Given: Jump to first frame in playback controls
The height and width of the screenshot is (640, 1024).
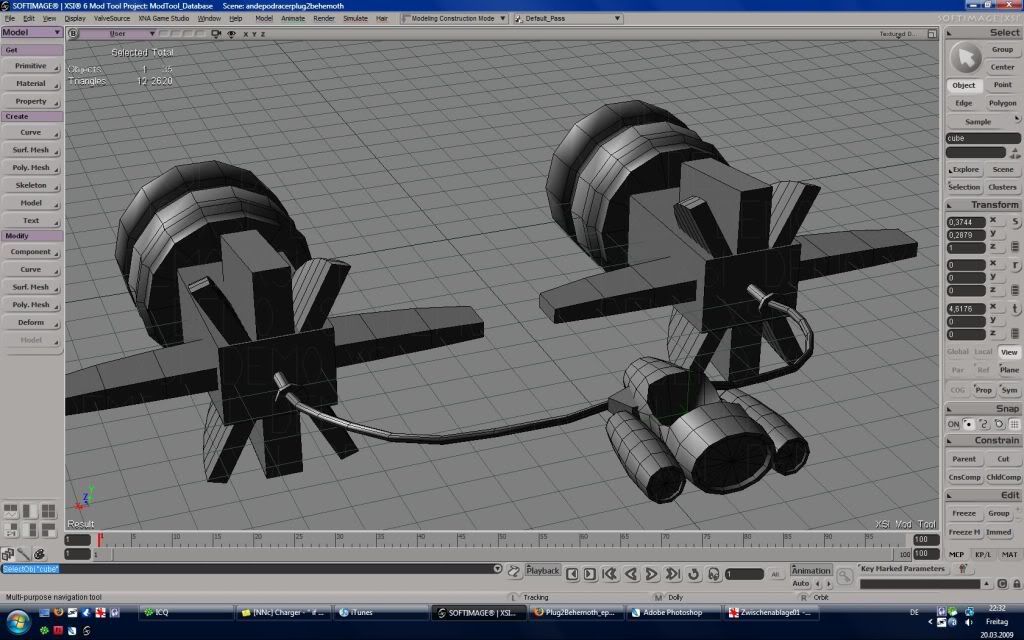Looking at the screenshot, I should pos(610,574).
